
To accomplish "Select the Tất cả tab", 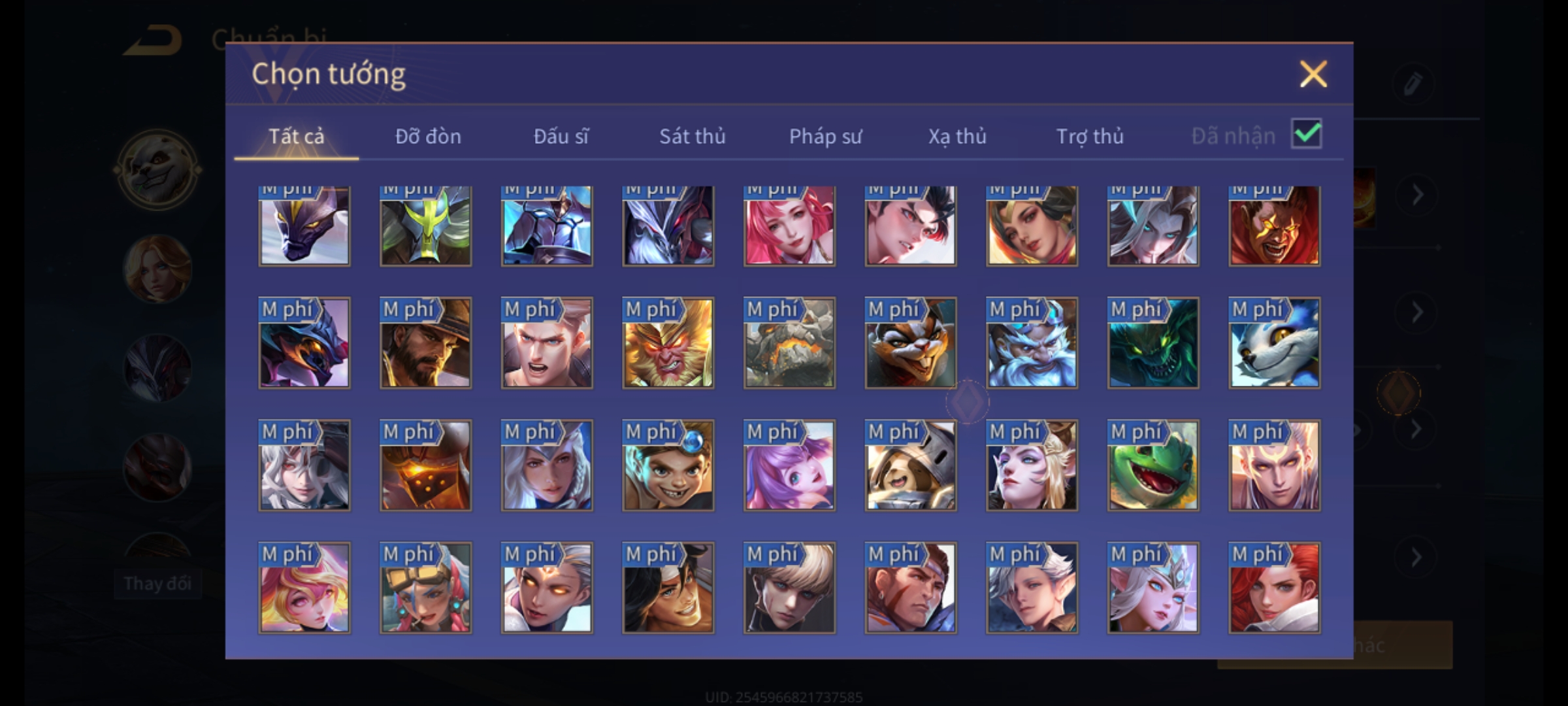I will click(296, 136).
